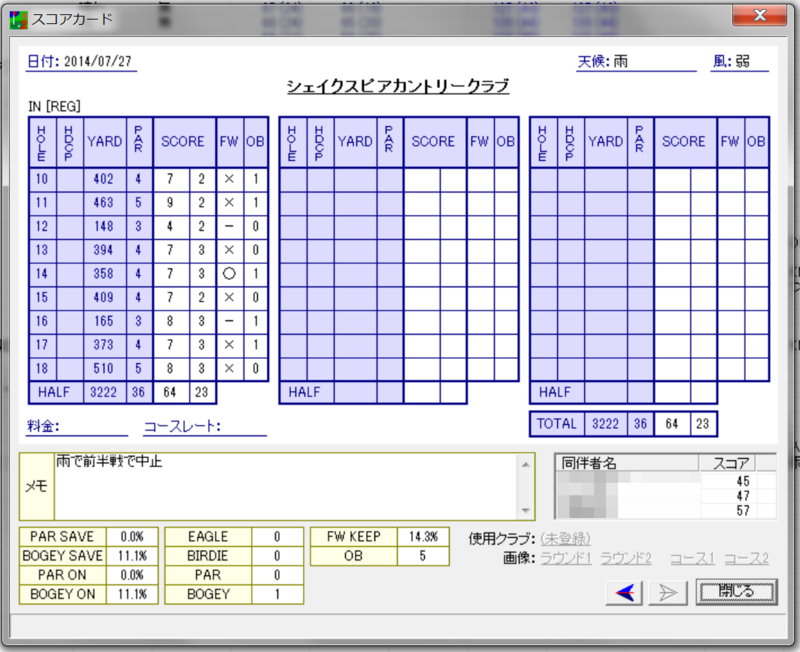
Task: Click the memo scrollbar up arrow
Action: 526,464
